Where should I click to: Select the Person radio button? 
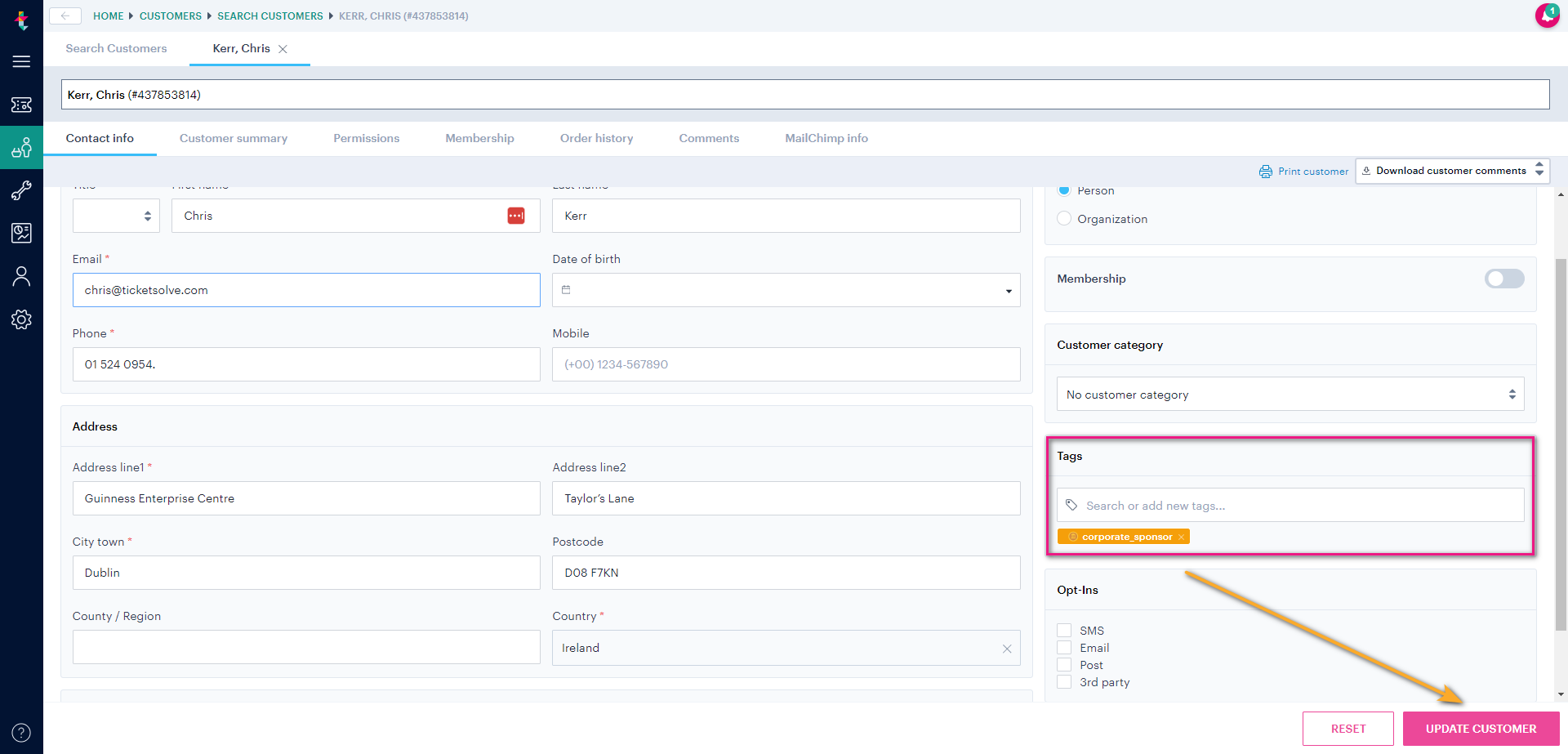pos(1064,190)
